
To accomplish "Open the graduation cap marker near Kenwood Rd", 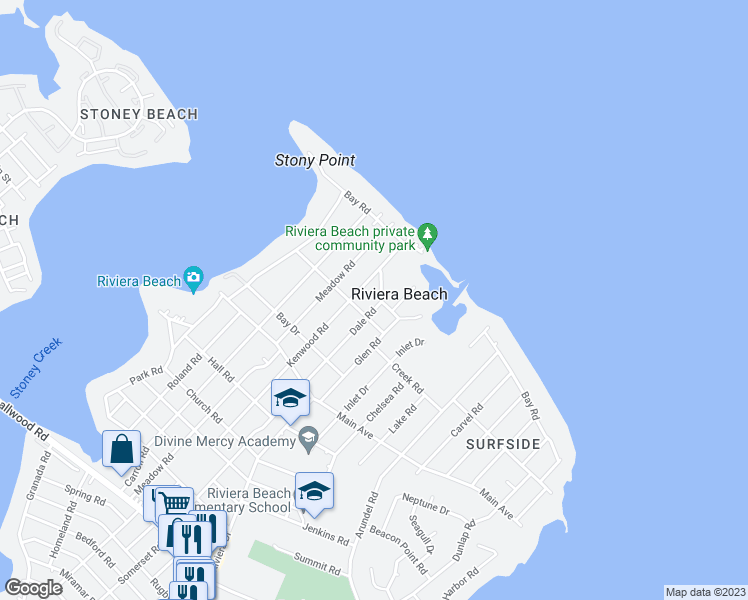I will (x=290, y=401).
